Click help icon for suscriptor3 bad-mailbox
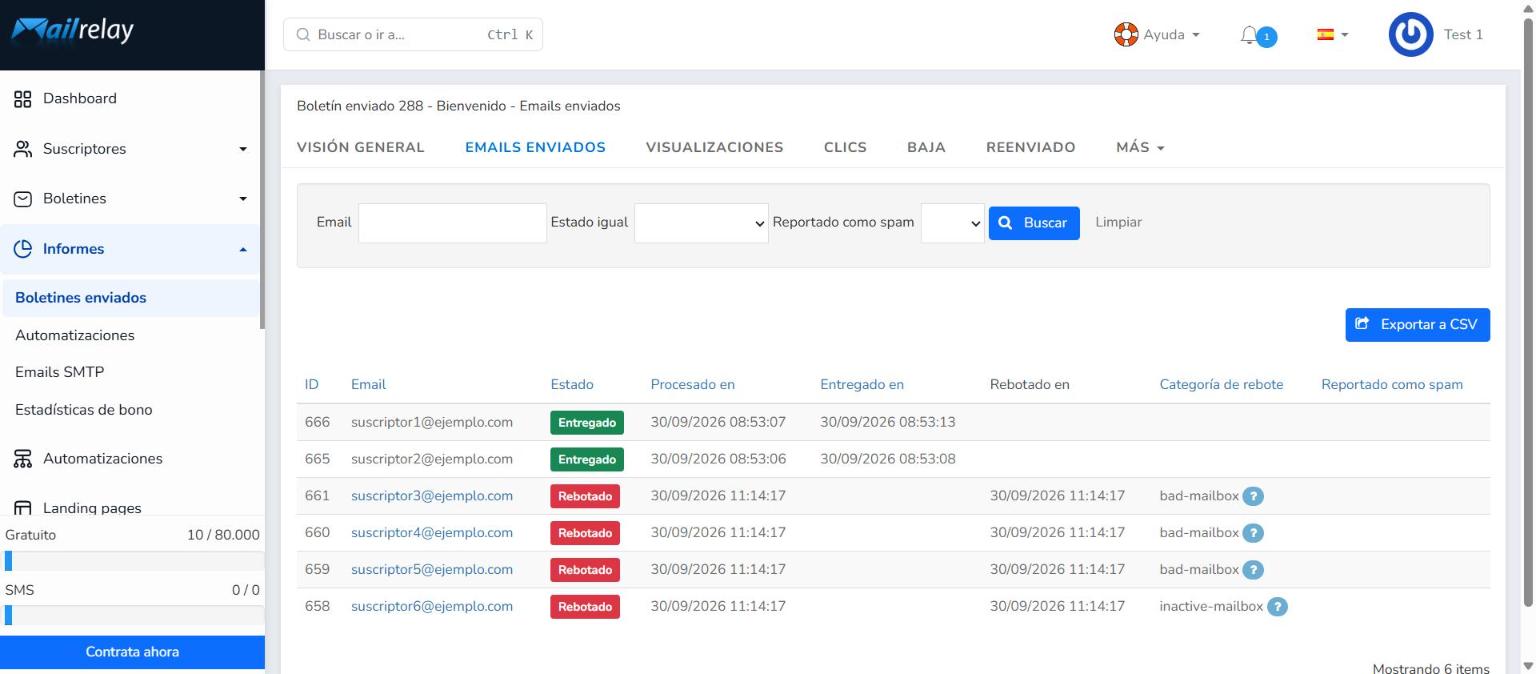The width and height of the screenshot is (1536, 674). pyautogui.click(x=1253, y=496)
